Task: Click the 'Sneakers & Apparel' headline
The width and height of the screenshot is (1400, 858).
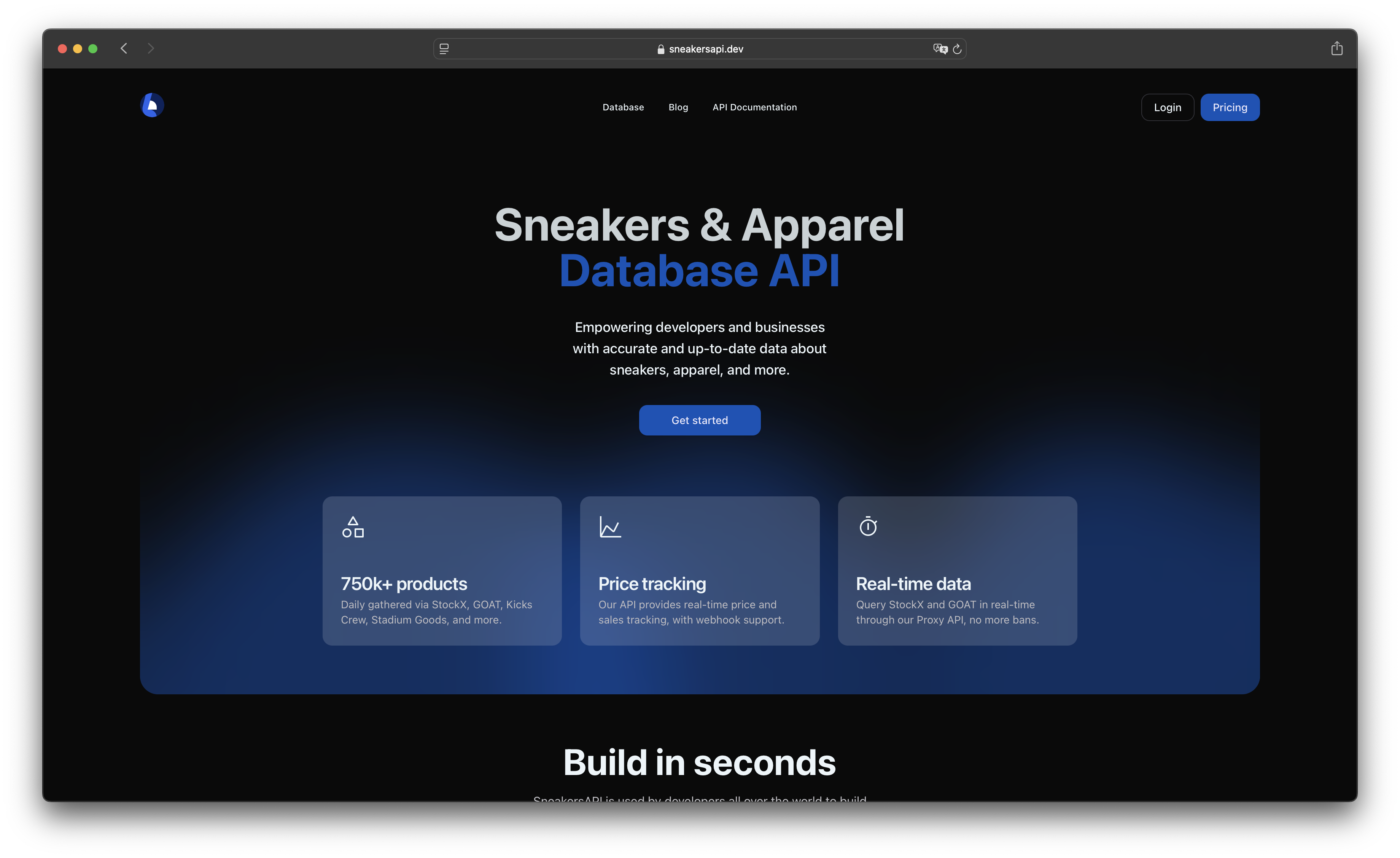Action: pyautogui.click(x=700, y=225)
